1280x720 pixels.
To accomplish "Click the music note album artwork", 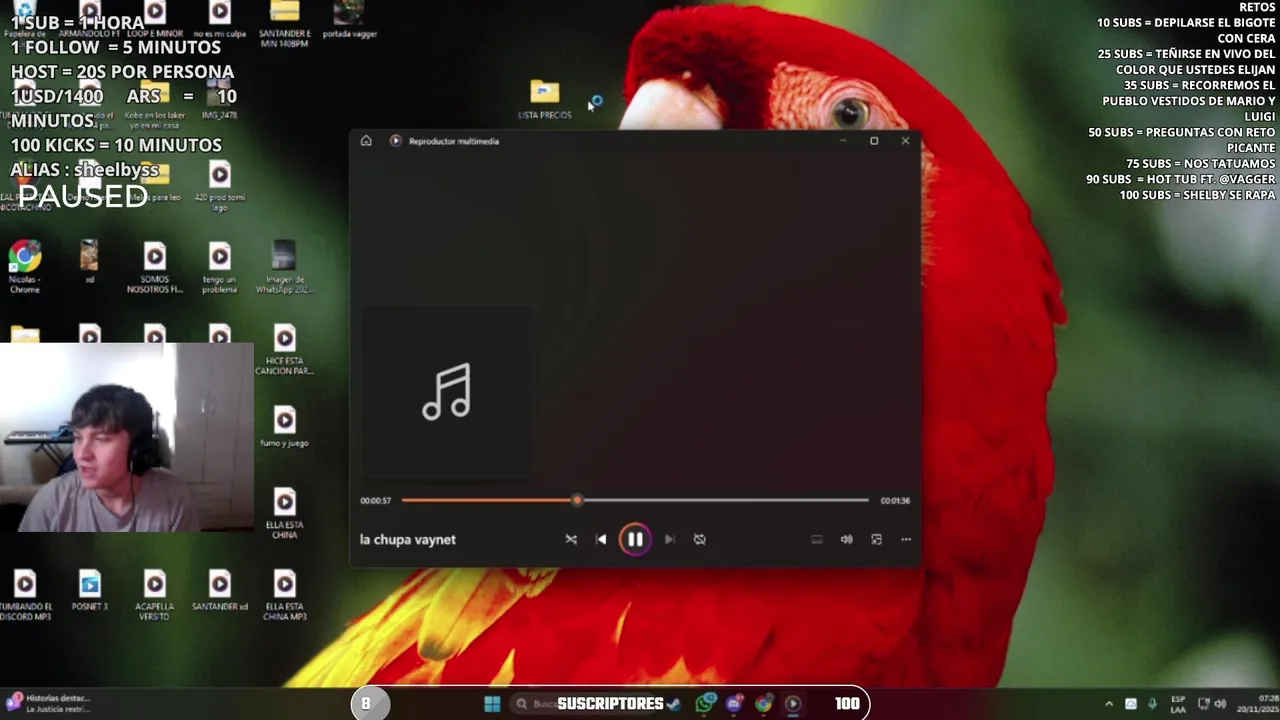I will tap(446, 392).
